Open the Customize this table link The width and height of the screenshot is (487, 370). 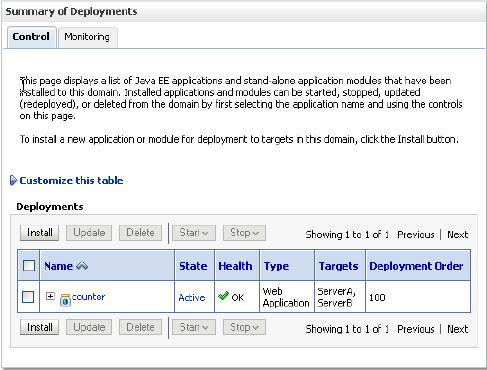(x=71, y=180)
